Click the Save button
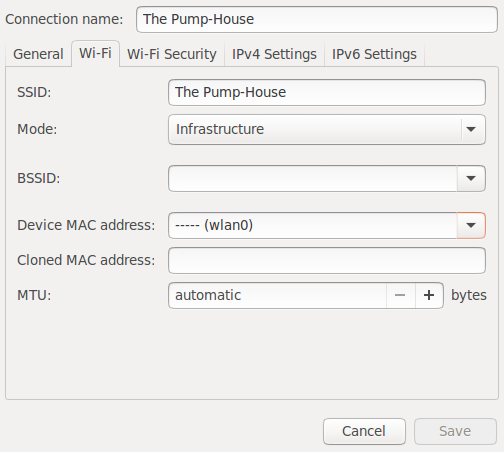This screenshot has height=452, width=504. 455,431
